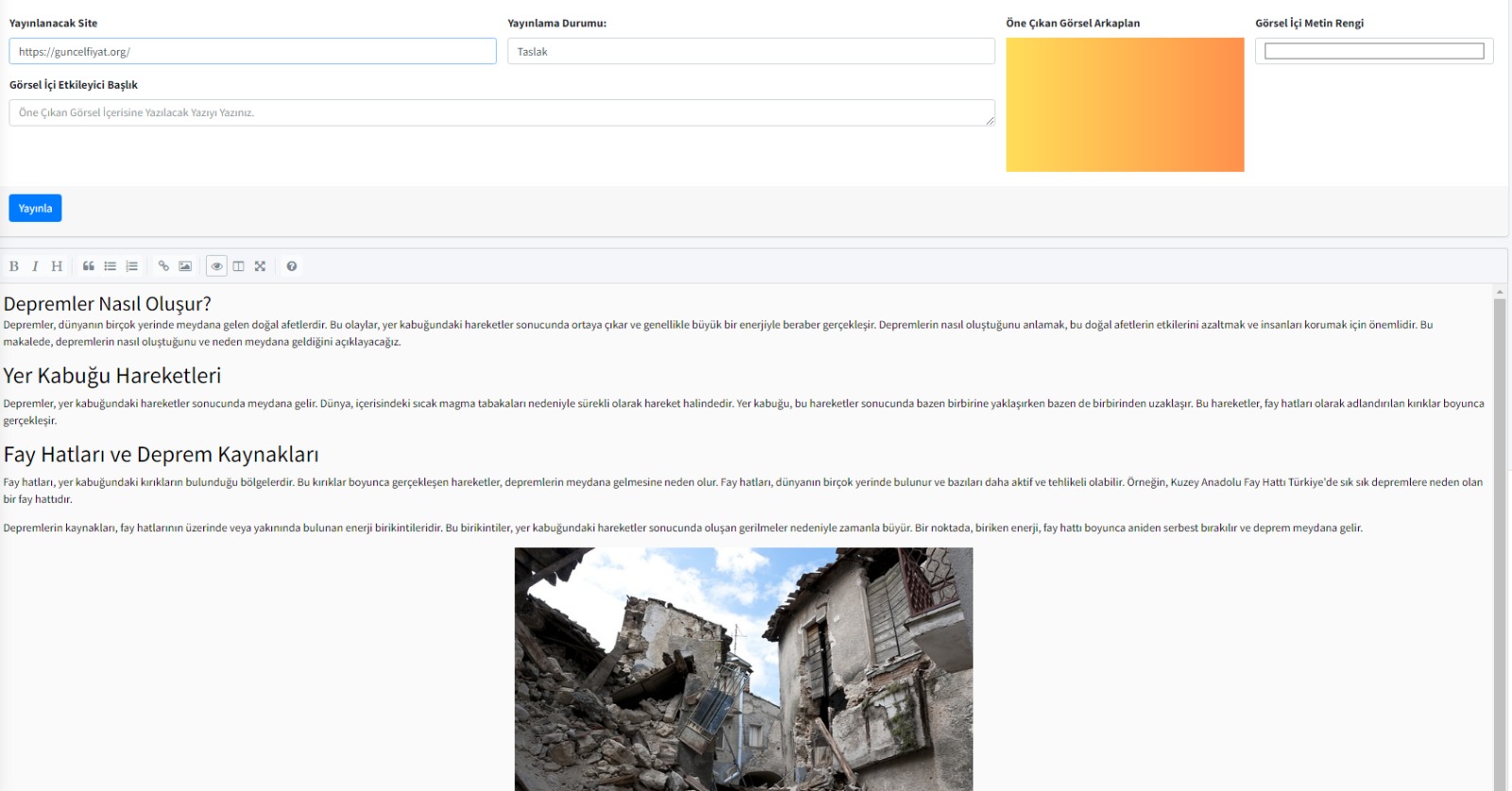This screenshot has height=791, width=1512.
Task: Click the 'Yayınlama Durumu:' label
Action: coord(557,23)
